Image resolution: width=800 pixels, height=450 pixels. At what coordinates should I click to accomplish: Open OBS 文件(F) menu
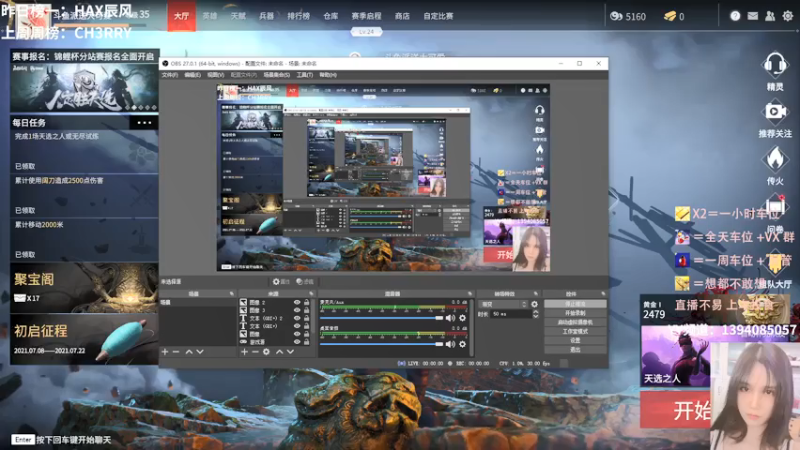point(170,75)
